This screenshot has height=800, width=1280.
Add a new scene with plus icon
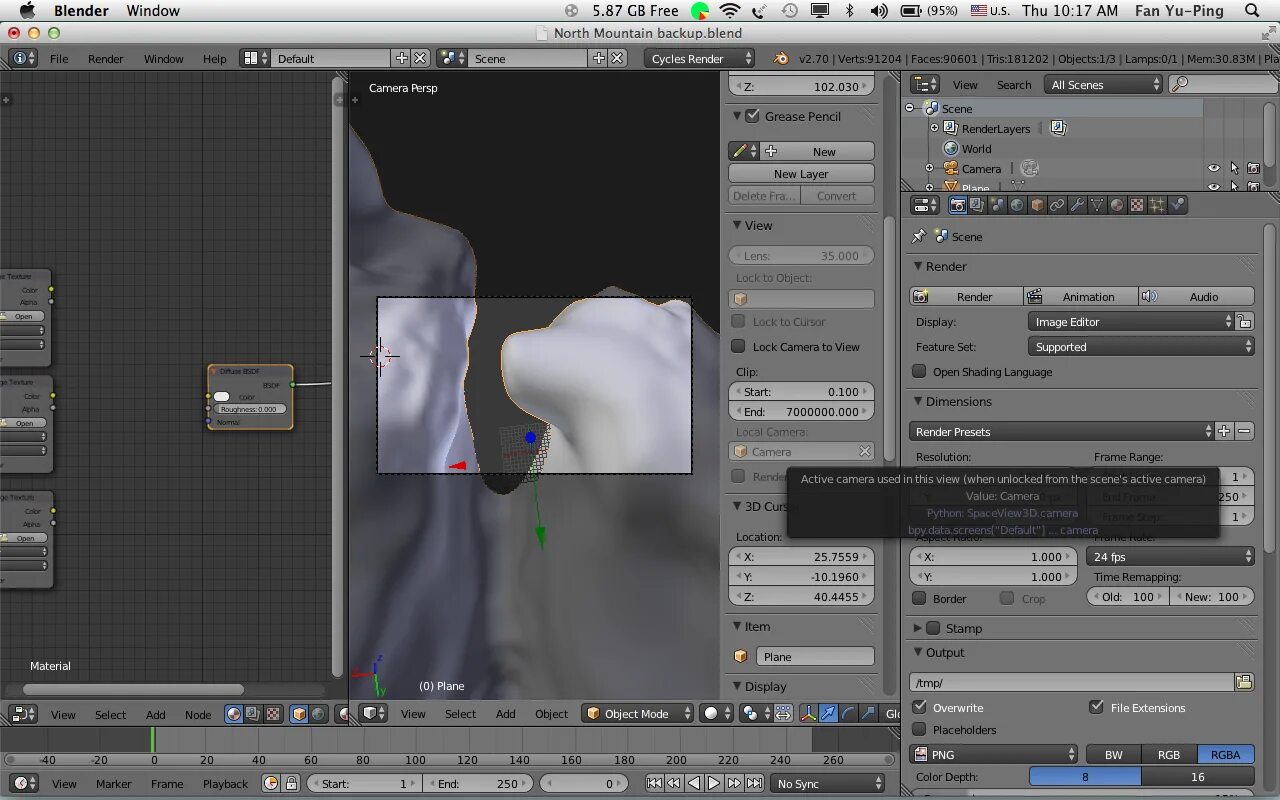point(598,58)
